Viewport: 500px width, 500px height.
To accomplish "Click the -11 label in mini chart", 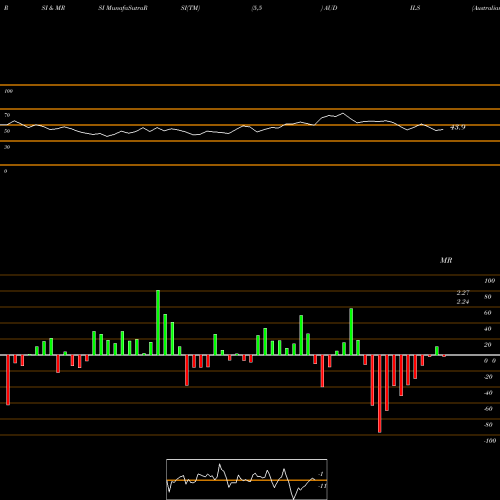I will click(322, 486).
